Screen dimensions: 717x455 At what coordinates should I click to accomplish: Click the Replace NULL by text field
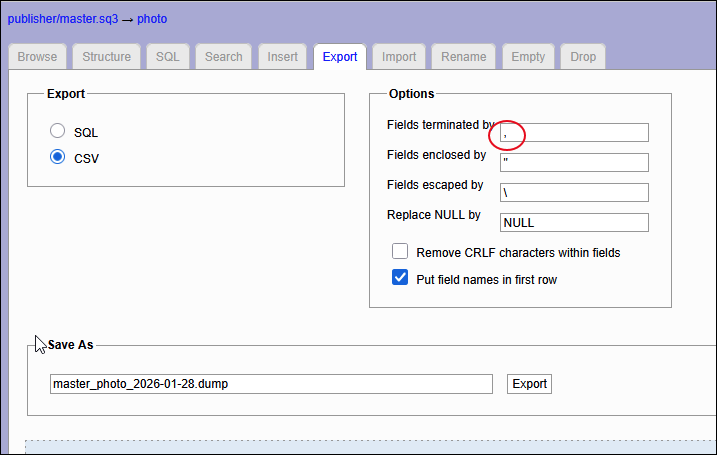tap(574, 222)
